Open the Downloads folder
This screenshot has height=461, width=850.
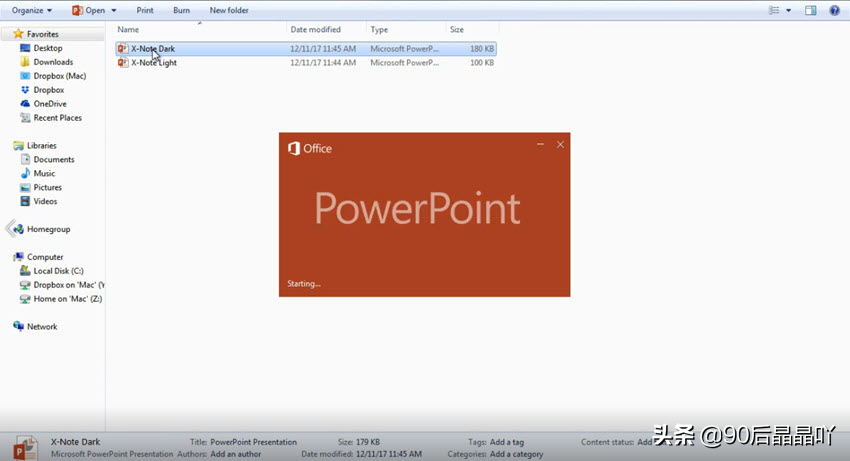tap(53, 62)
